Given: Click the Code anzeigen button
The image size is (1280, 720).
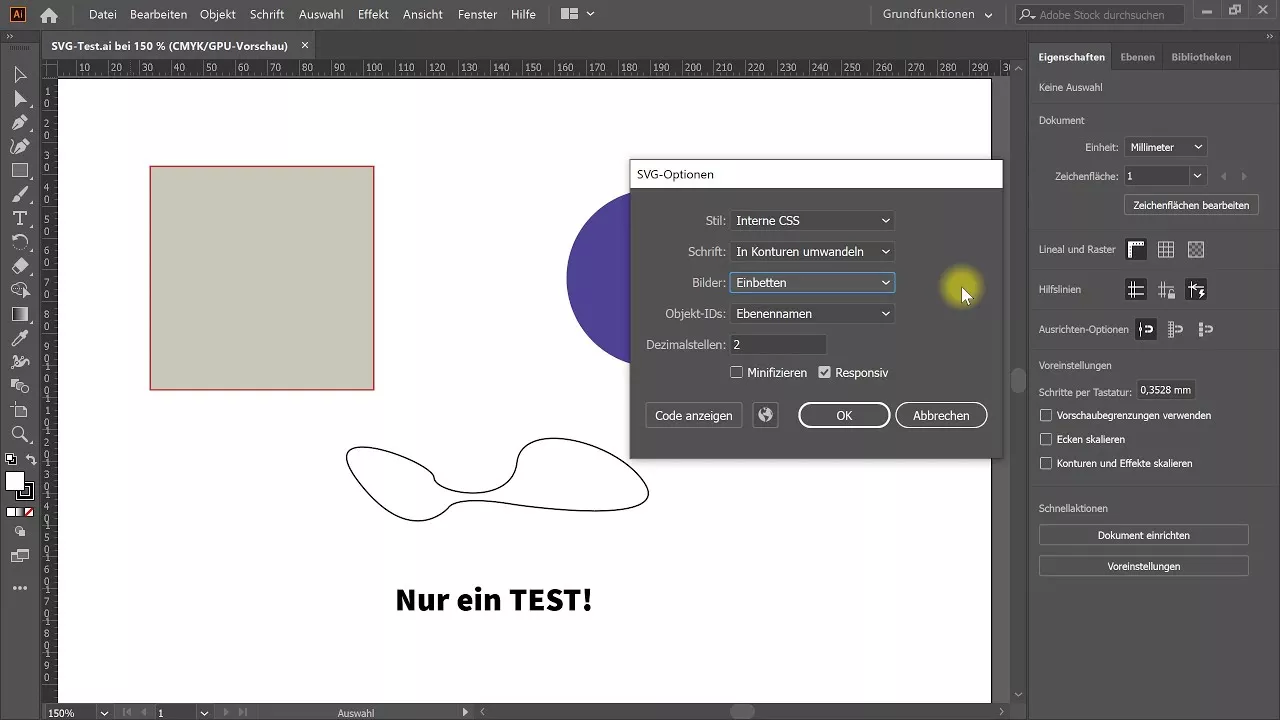Looking at the screenshot, I should [x=693, y=415].
